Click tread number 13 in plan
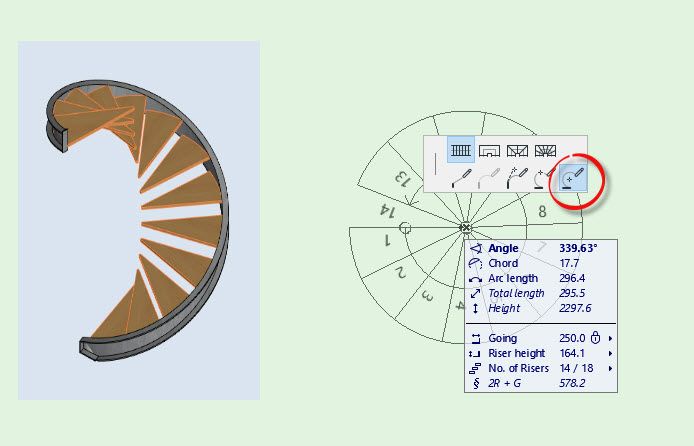Image resolution: width=694 pixels, height=446 pixels. click(402, 179)
